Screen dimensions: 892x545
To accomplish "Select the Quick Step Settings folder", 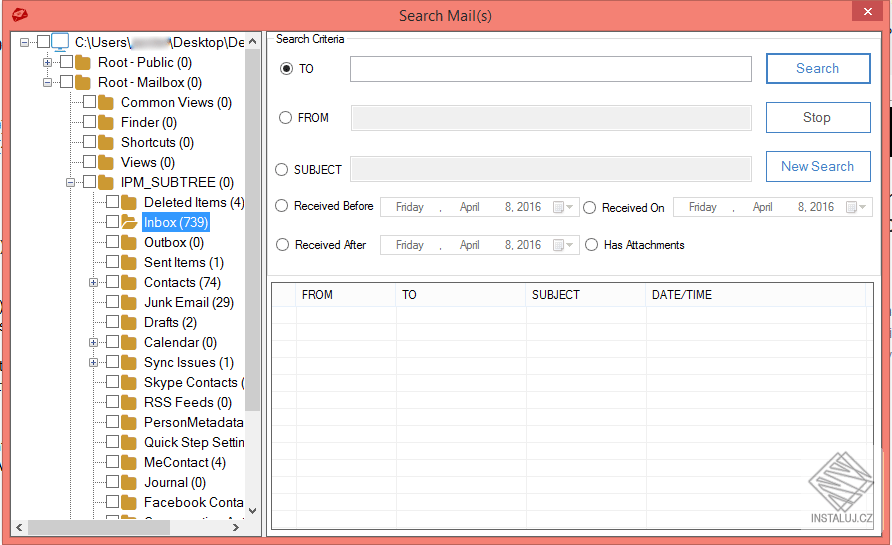I will [193, 442].
